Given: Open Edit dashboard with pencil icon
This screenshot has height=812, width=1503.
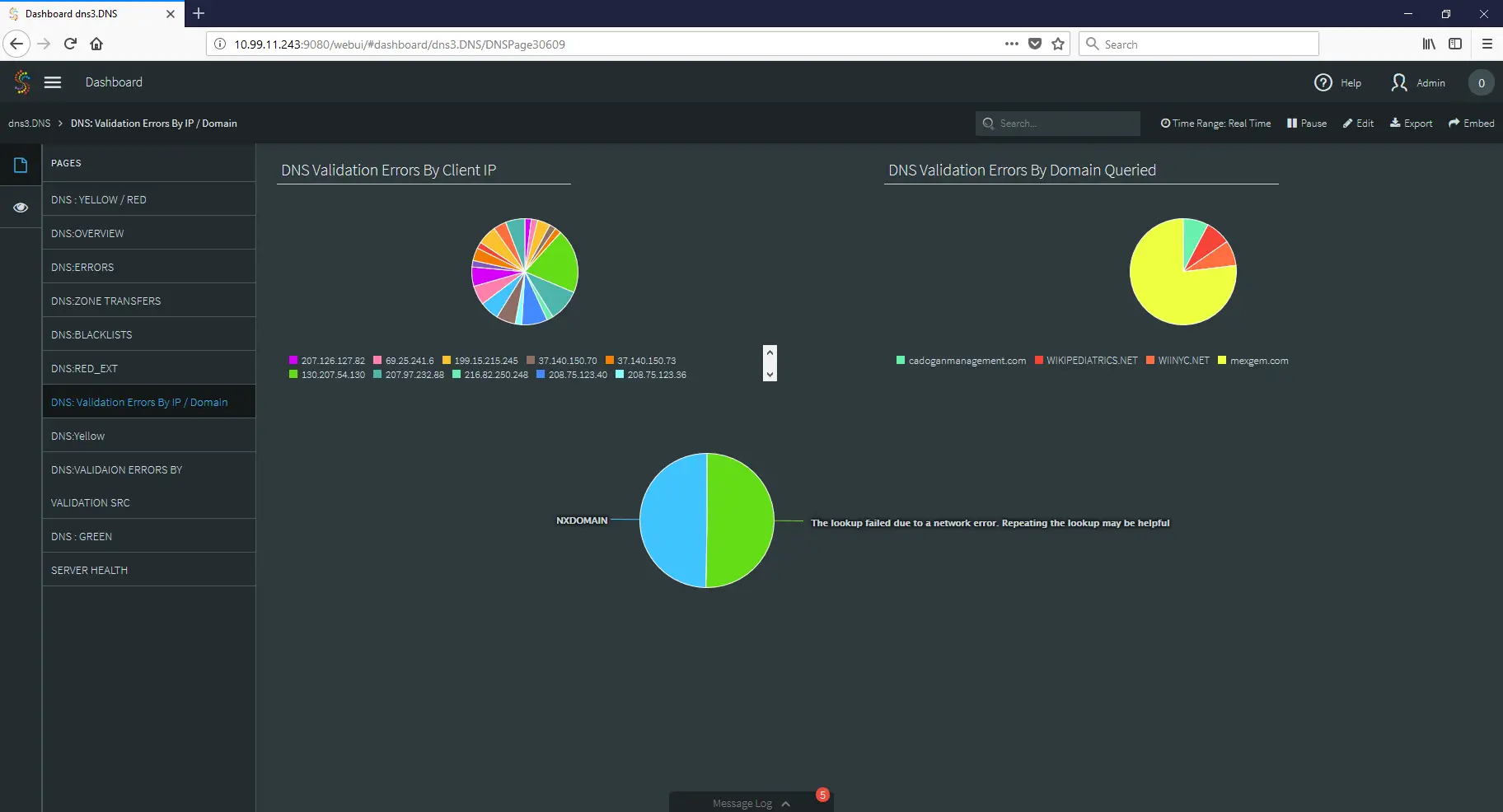Looking at the screenshot, I should pyautogui.click(x=1358, y=124).
